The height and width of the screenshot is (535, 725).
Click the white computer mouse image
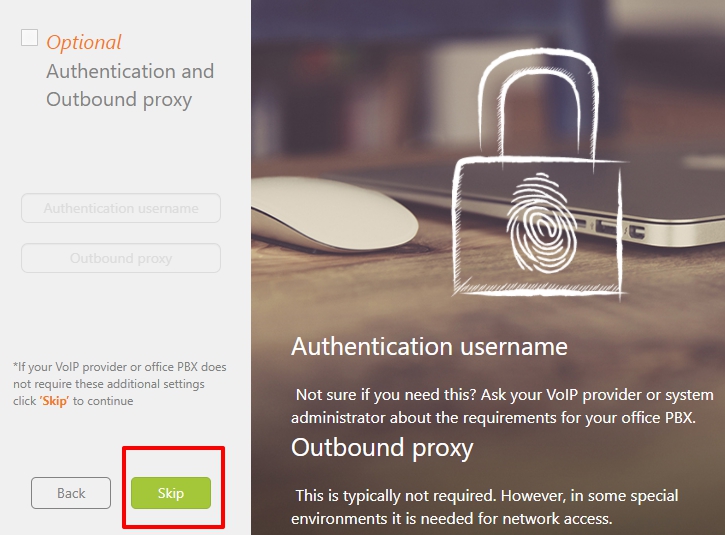(x=334, y=215)
